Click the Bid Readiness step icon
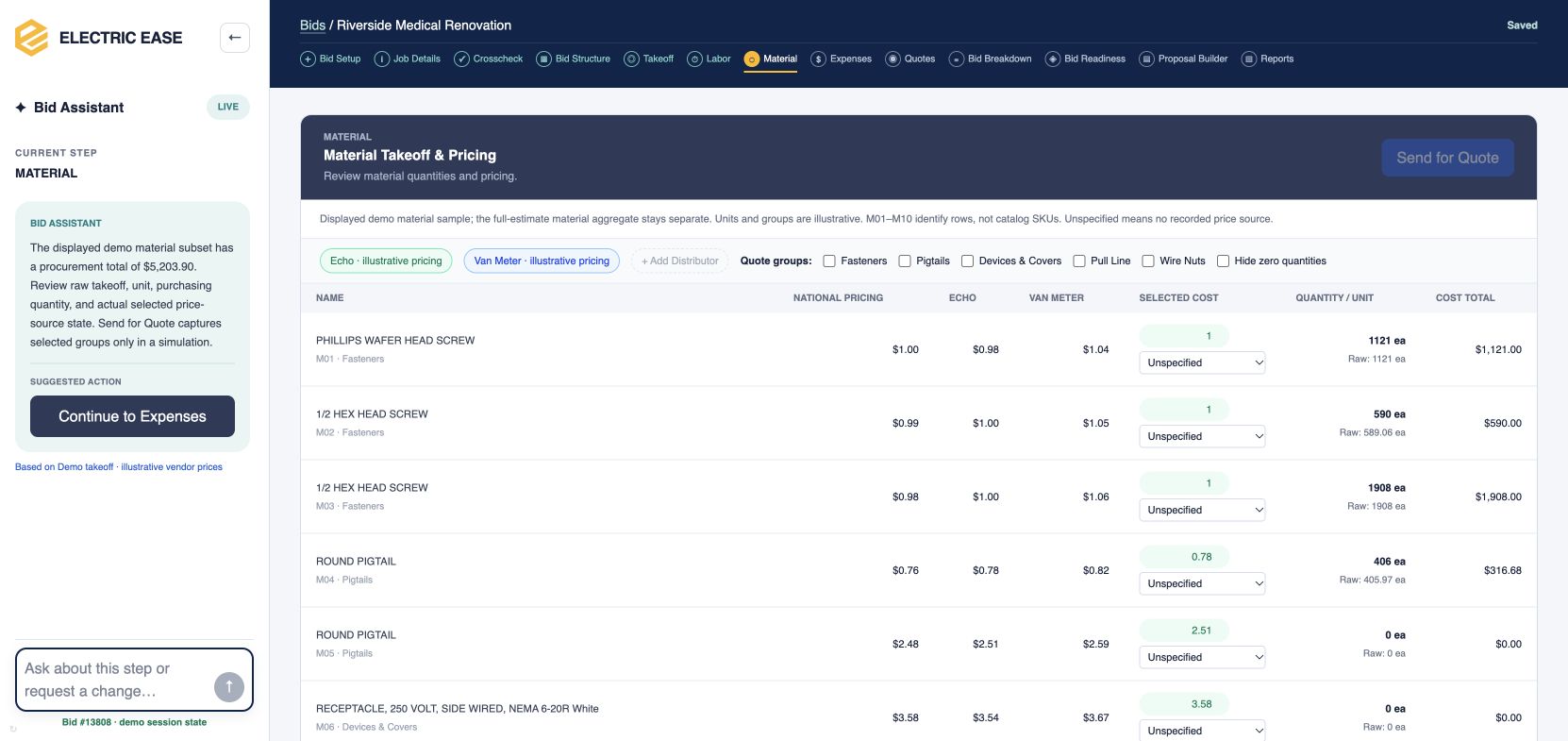The height and width of the screenshot is (741, 1568). pos(1053,59)
